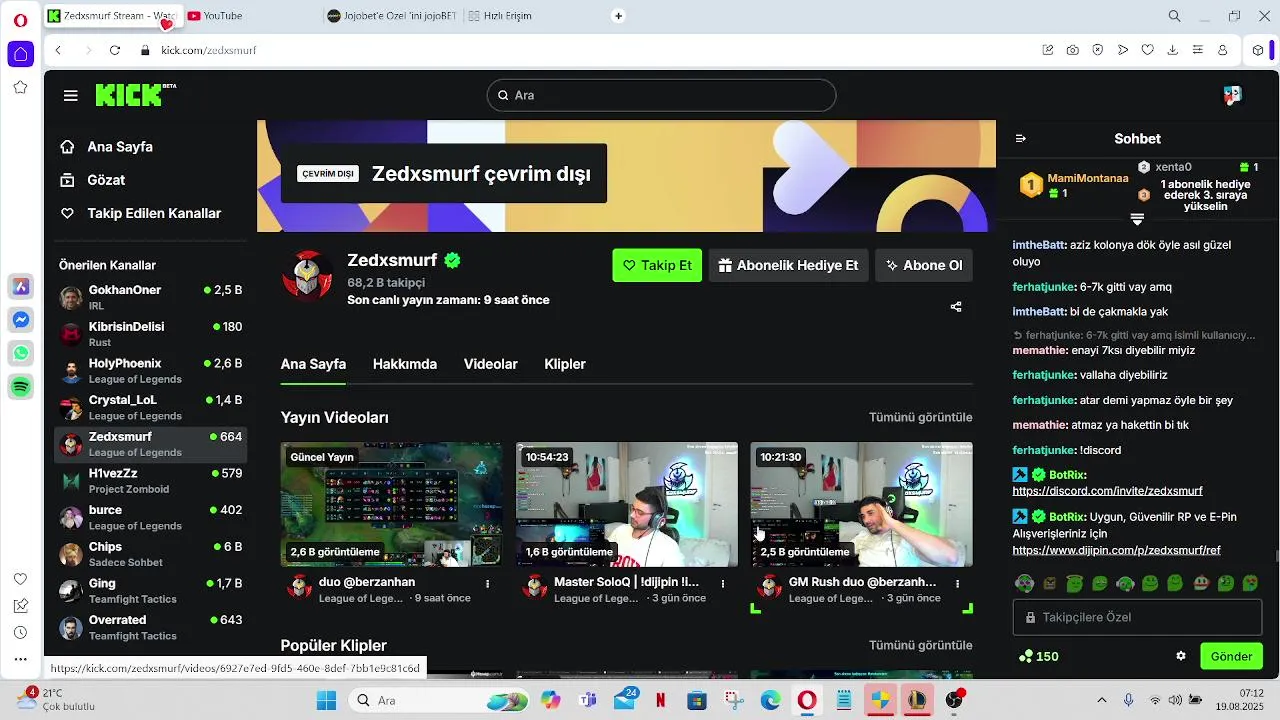Image resolution: width=1280 pixels, height=720 pixels.
Task: Open the Kick hamburger menu
Action: 70,95
